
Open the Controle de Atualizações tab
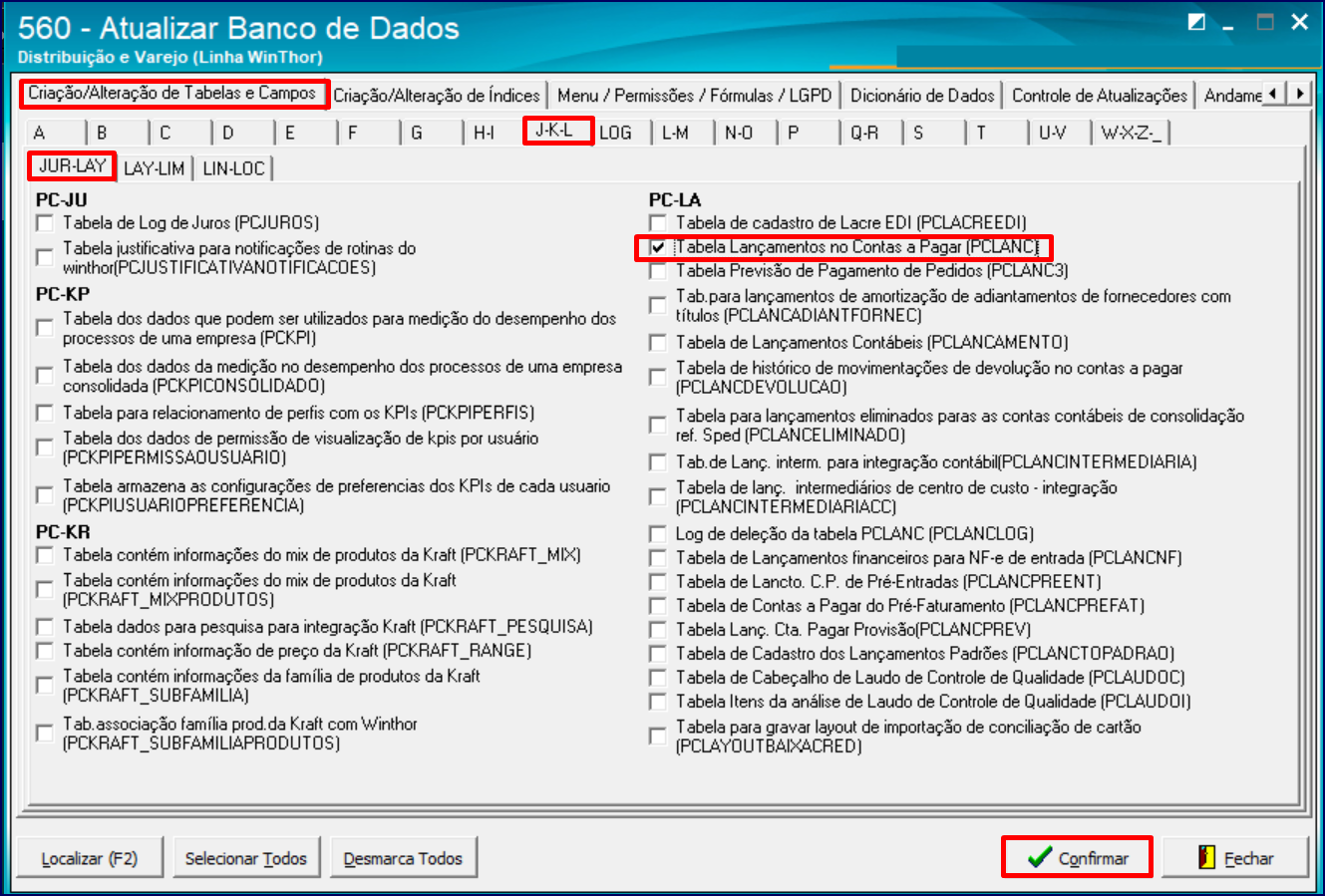click(1100, 96)
